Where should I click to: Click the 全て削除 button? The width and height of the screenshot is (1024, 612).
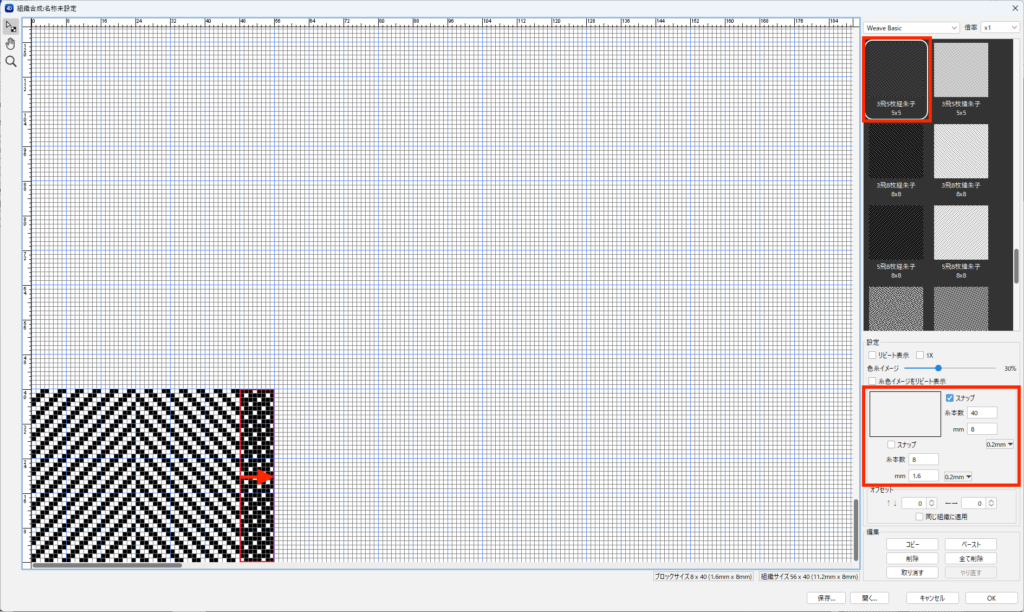[970, 558]
